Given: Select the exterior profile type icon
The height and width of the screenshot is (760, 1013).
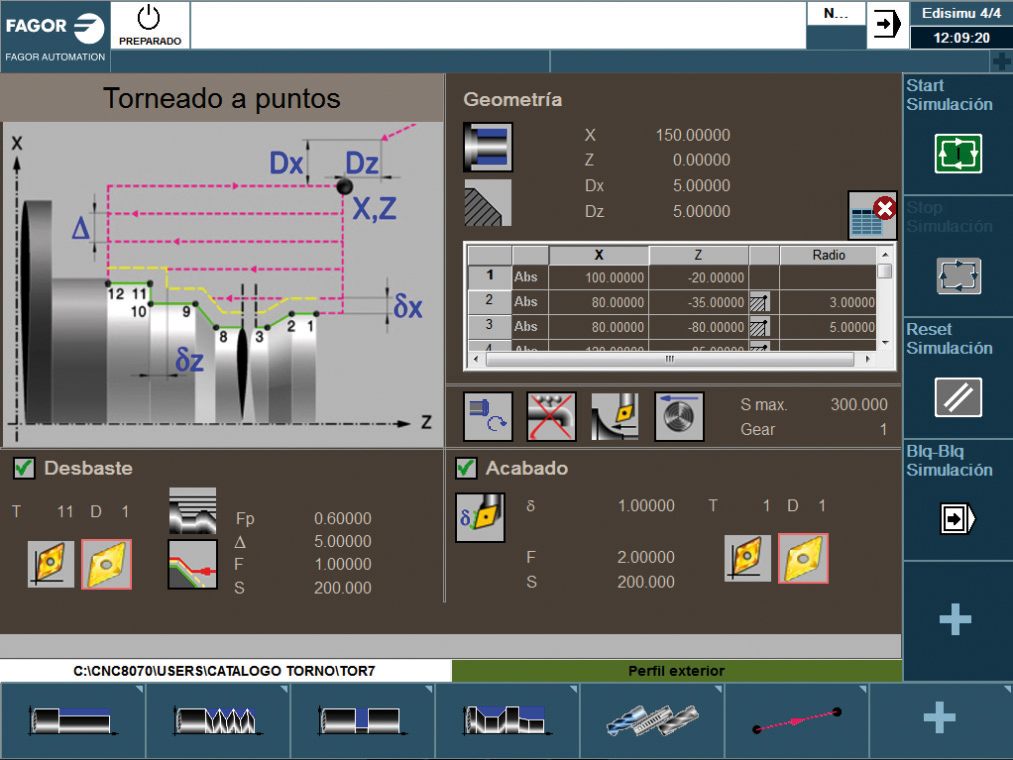Looking at the screenshot, I should 488,147.
